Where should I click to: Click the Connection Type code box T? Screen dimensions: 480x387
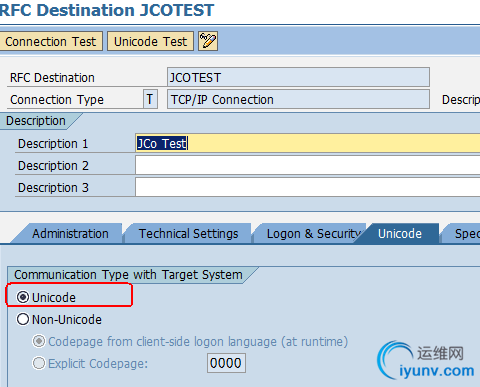point(150,99)
